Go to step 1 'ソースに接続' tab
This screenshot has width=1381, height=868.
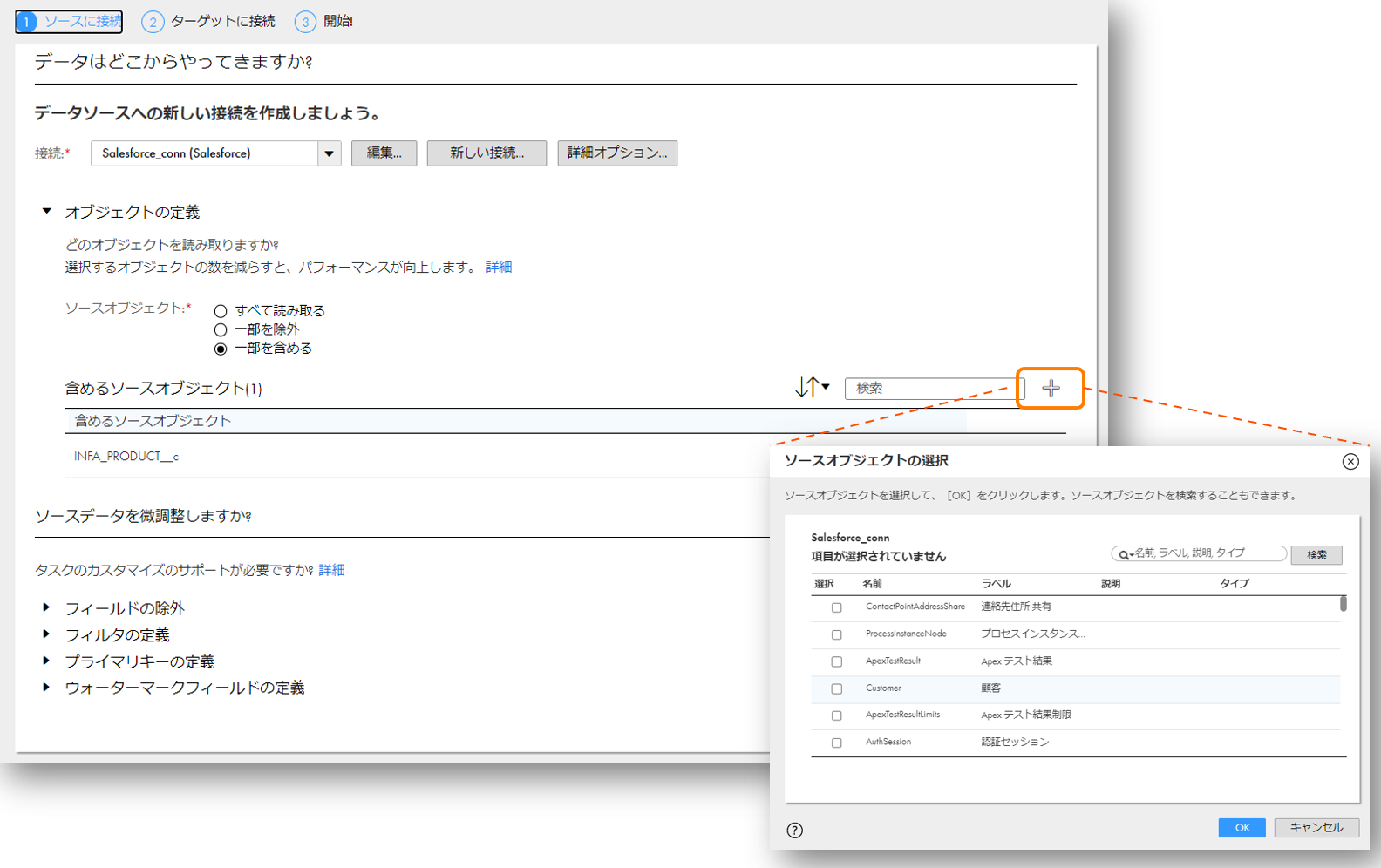pos(69,21)
